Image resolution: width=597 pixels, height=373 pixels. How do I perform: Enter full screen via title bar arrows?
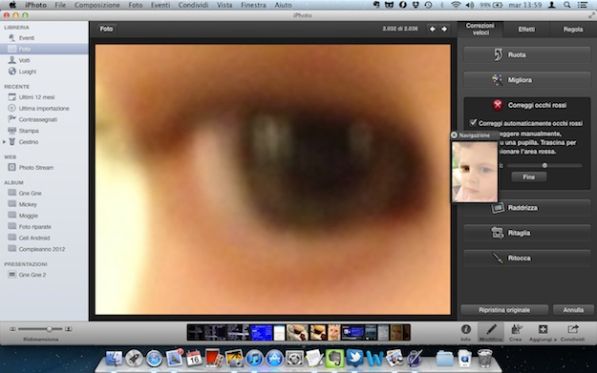click(591, 15)
